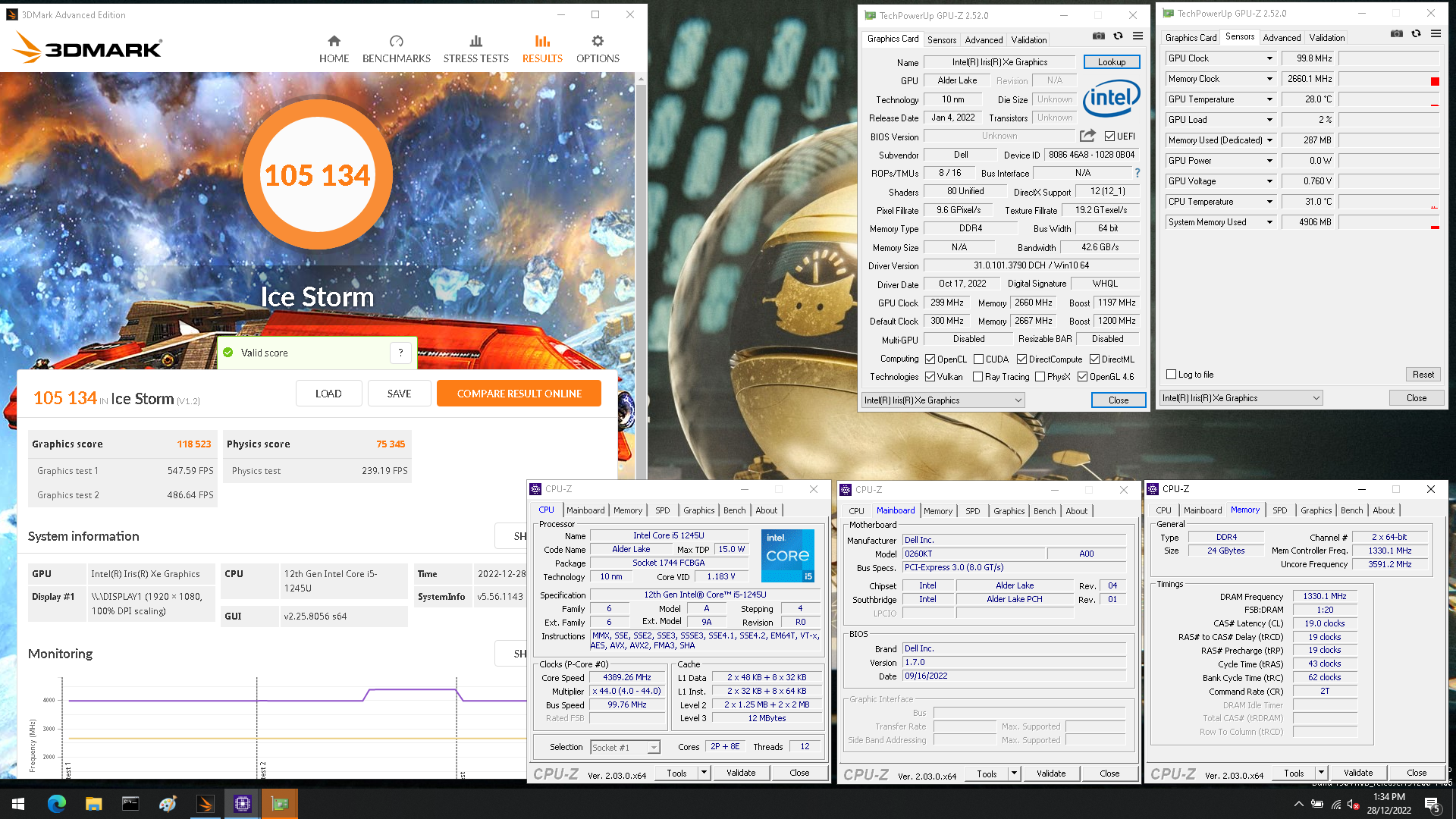This screenshot has height=819, width=1456.
Task: Click Memory Clock sensor graph bar
Action: coord(1389,79)
